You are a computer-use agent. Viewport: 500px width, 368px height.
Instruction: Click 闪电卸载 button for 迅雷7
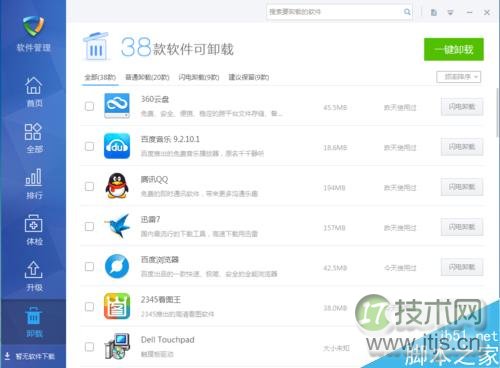[462, 227]
